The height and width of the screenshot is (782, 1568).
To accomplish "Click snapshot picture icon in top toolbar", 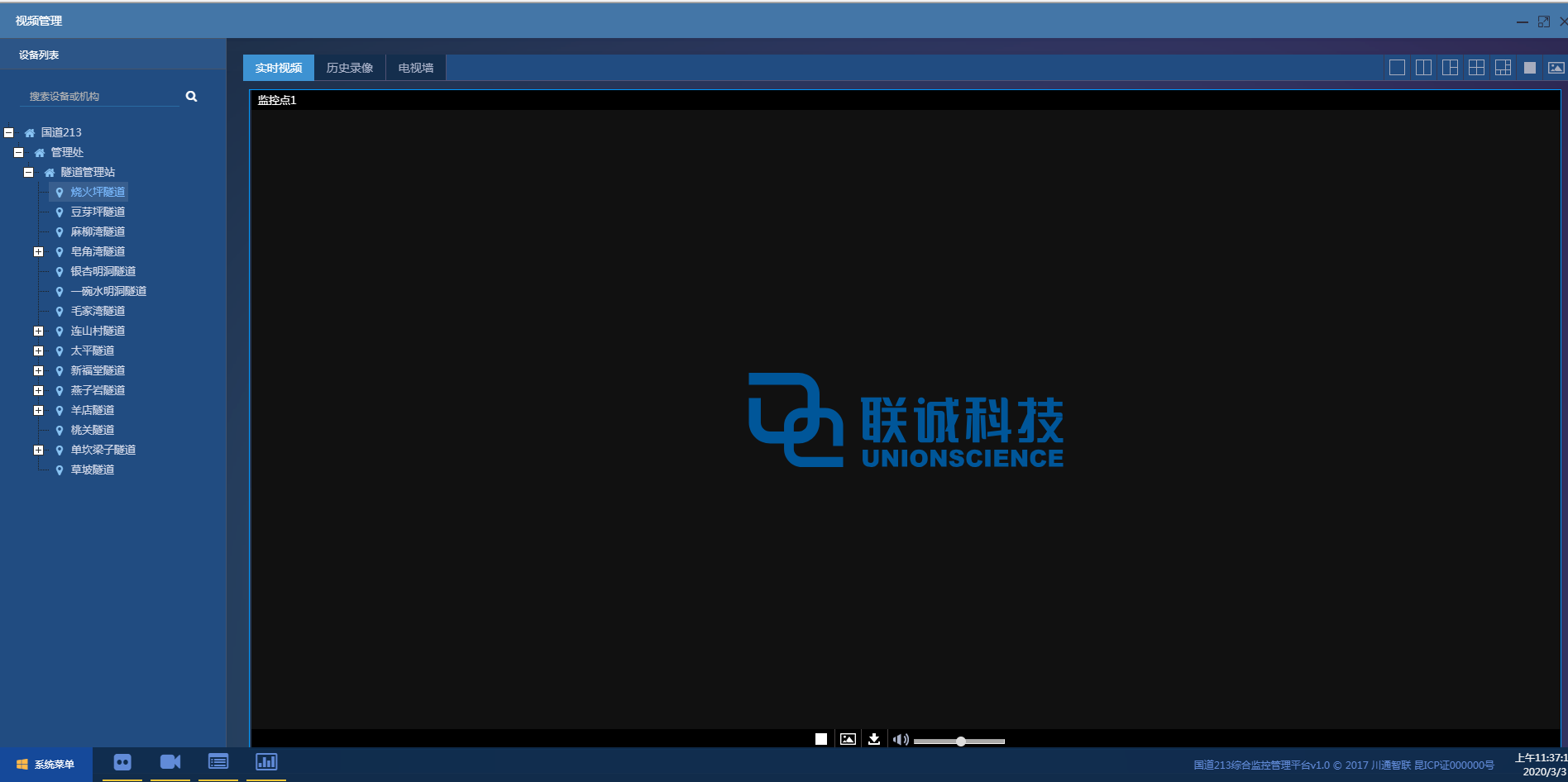I will click(x=1556, y=68).
